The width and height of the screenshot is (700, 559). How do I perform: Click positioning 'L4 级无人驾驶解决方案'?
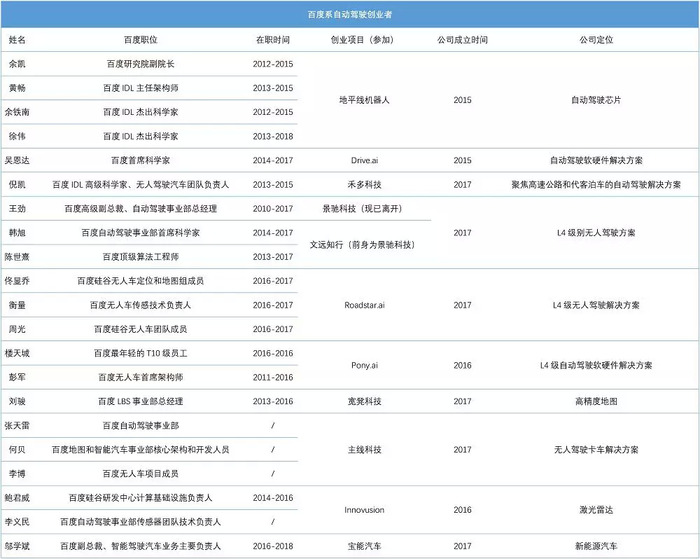coord(596,305)
